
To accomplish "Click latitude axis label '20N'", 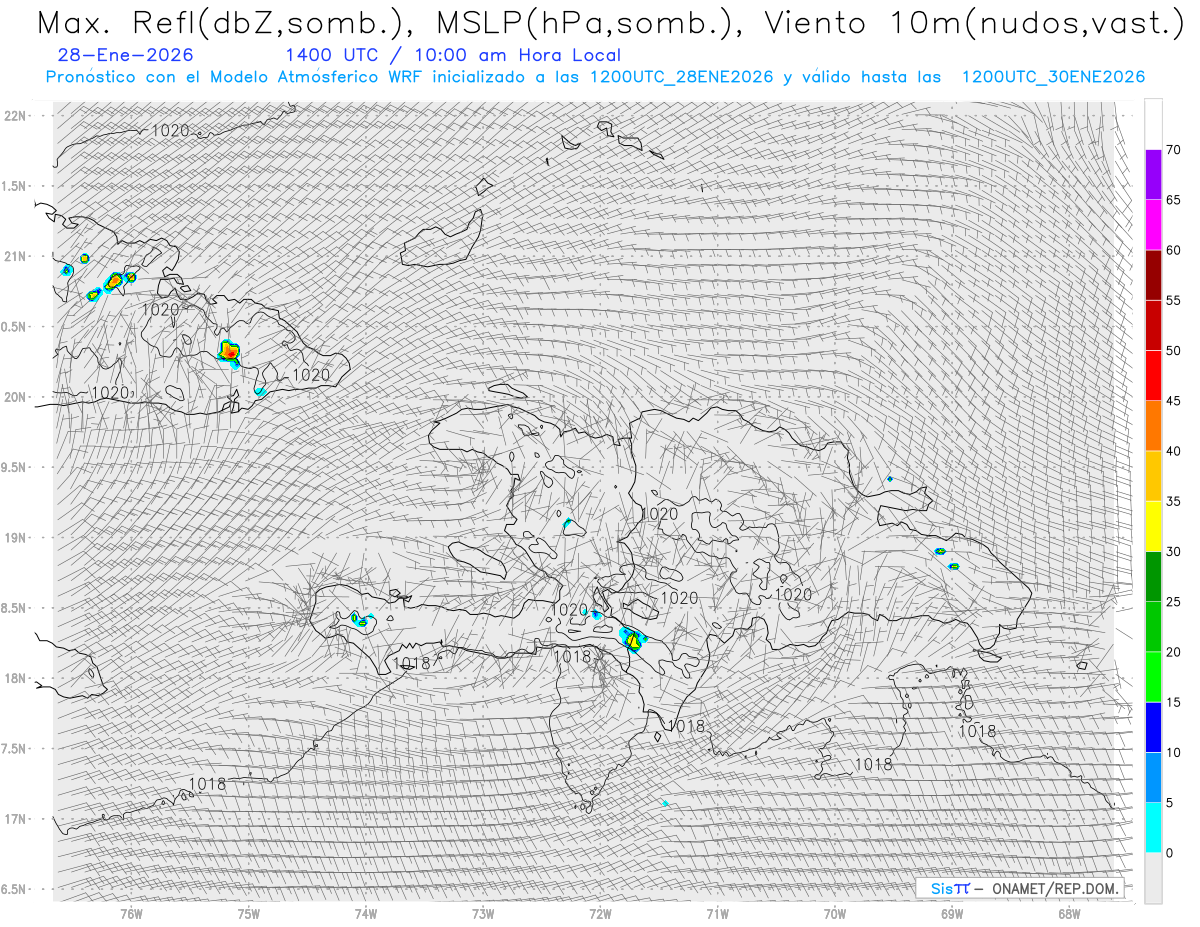I will coord(14,397).
